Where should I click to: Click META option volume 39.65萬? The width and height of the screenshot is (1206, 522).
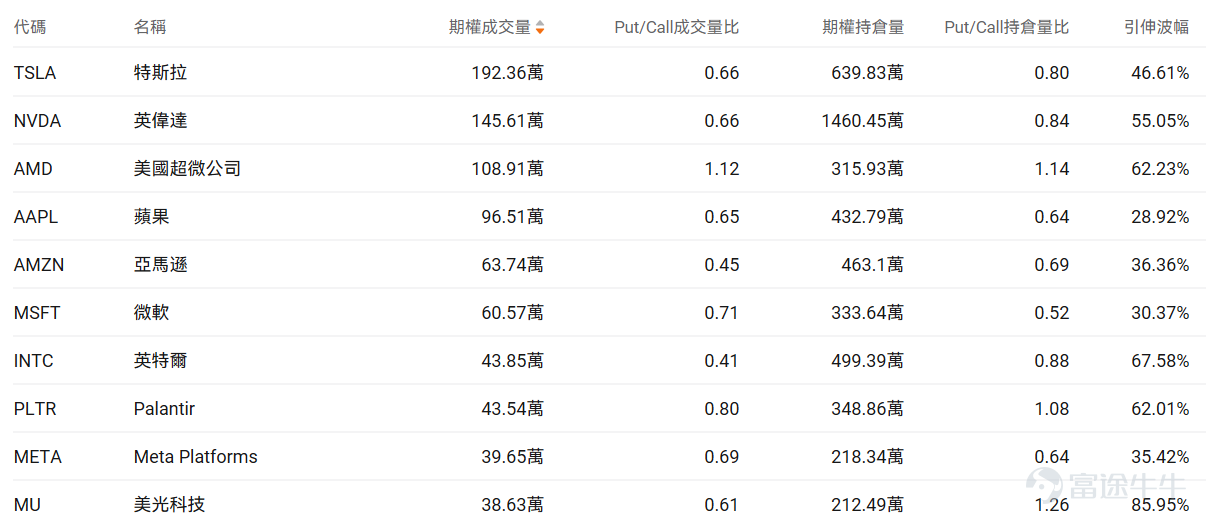pos(513,457)
